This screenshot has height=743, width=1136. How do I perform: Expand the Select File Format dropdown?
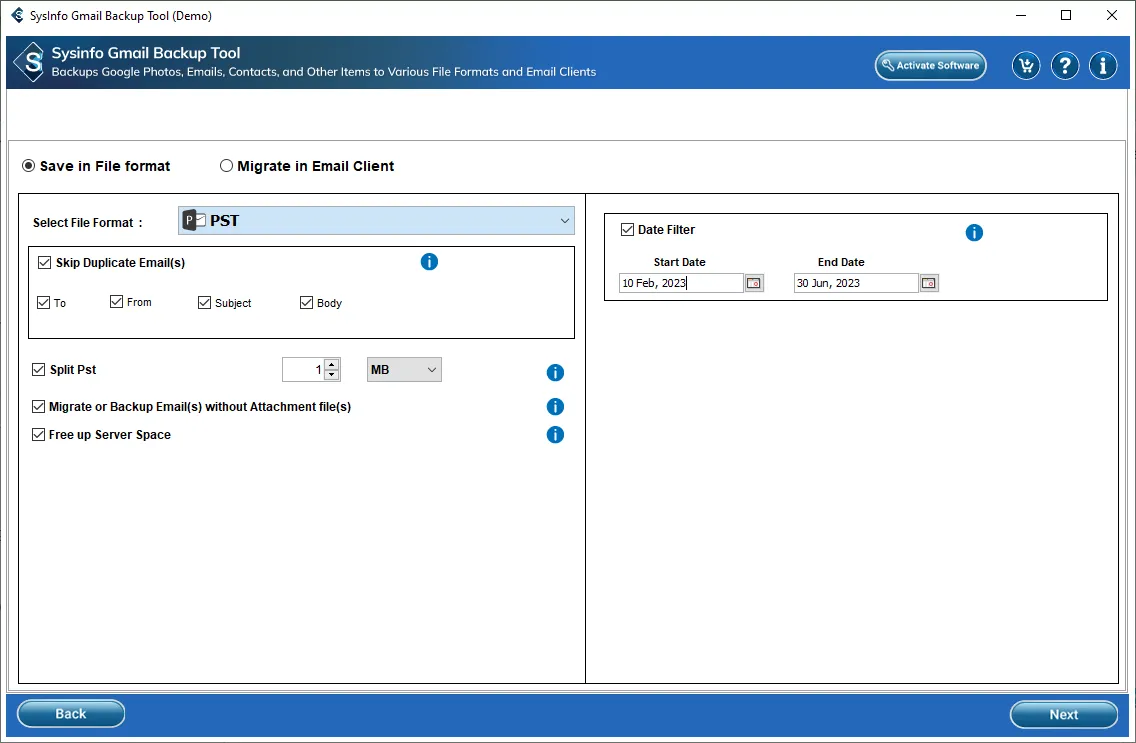[x=566, y=221]
